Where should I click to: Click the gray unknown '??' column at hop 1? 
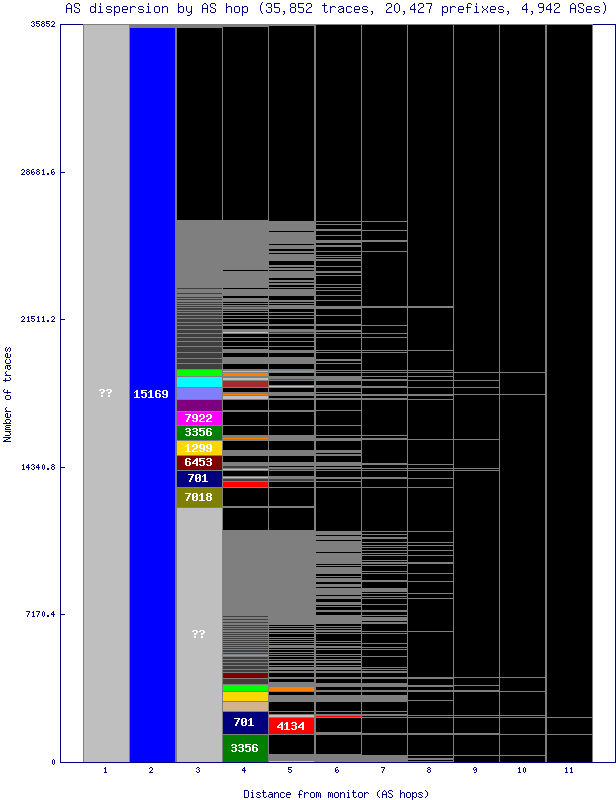pos(106,393)
